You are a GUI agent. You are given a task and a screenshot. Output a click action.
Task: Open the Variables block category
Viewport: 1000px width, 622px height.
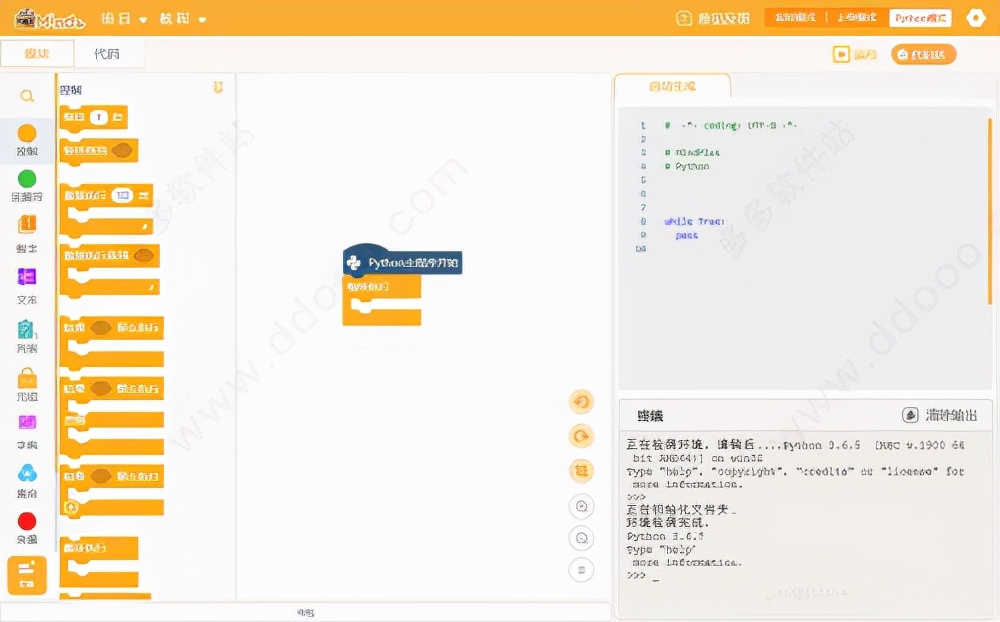coord(27,225)
